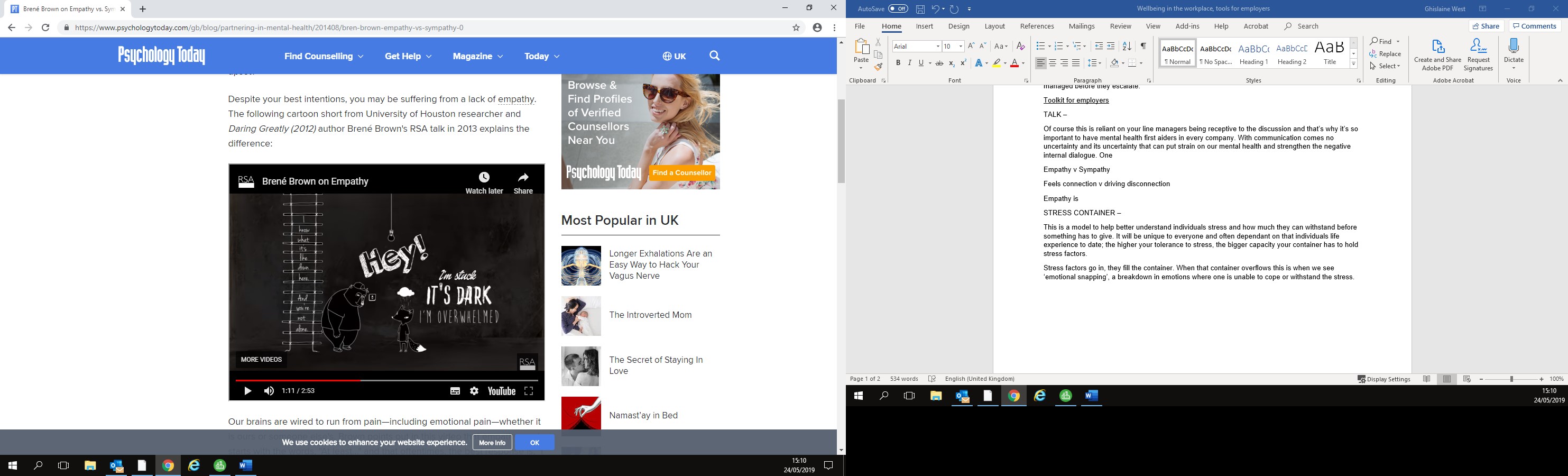The width and height of the screenshot is (1568, 476).
Task: Click the Cut scissors icon in Word
Action: click(878, 42)
